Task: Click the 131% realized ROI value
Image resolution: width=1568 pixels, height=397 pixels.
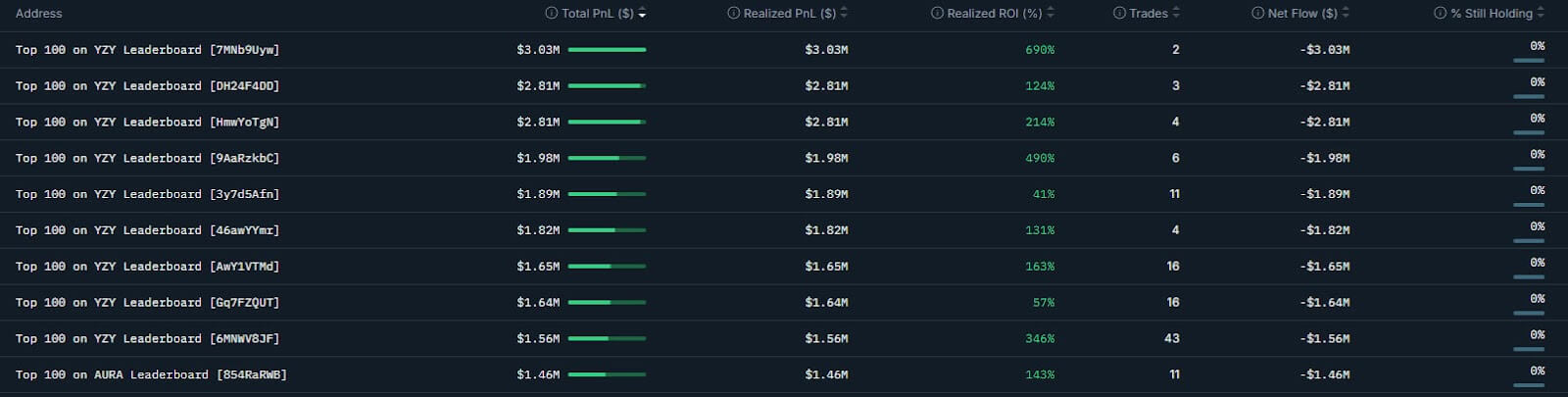Action: pos(1040,230)
